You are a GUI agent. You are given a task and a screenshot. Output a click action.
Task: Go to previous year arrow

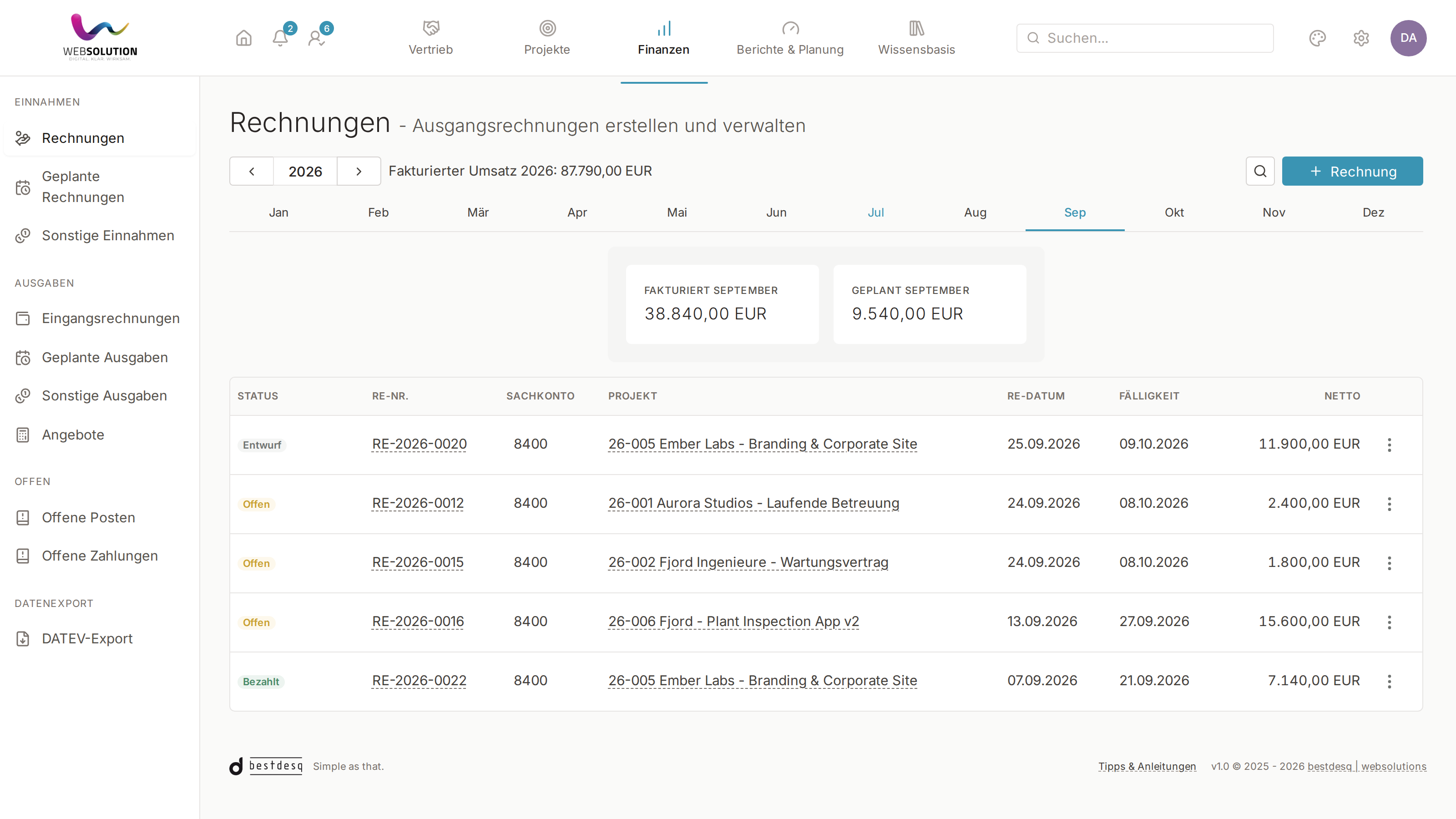tap(252, 171)
